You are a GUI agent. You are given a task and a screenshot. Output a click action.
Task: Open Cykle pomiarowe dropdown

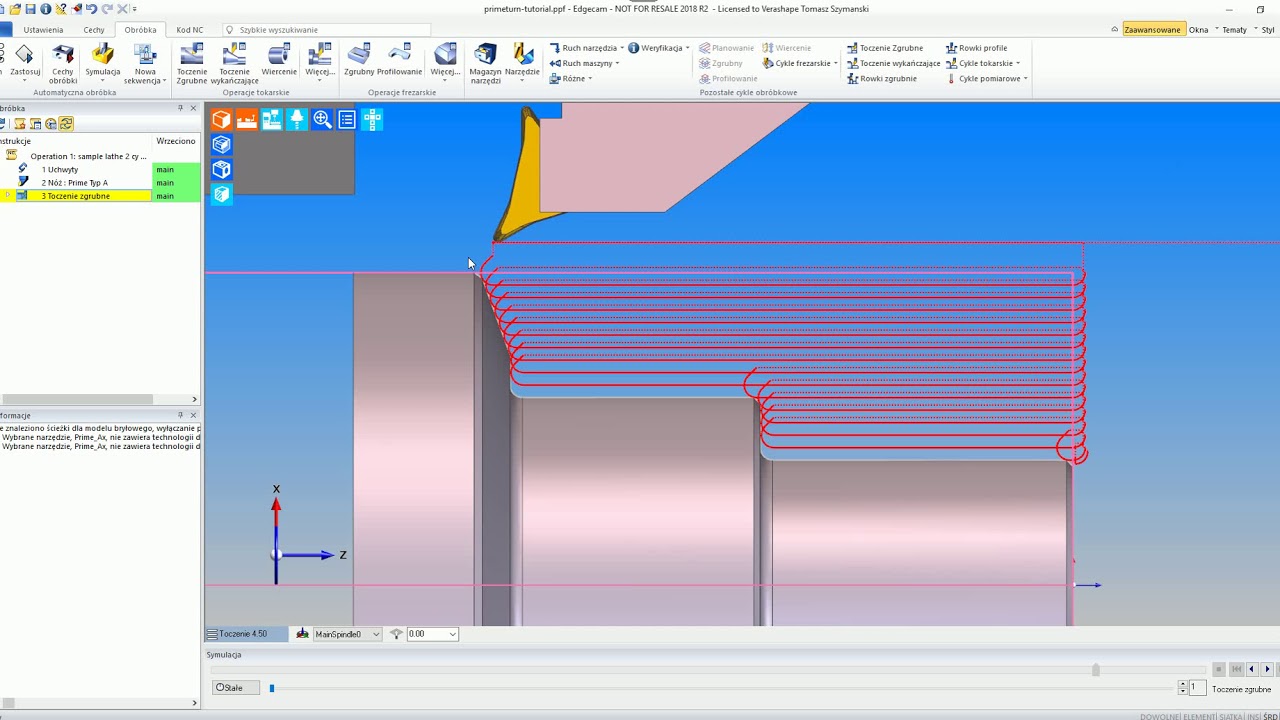(x=987, y=78)
